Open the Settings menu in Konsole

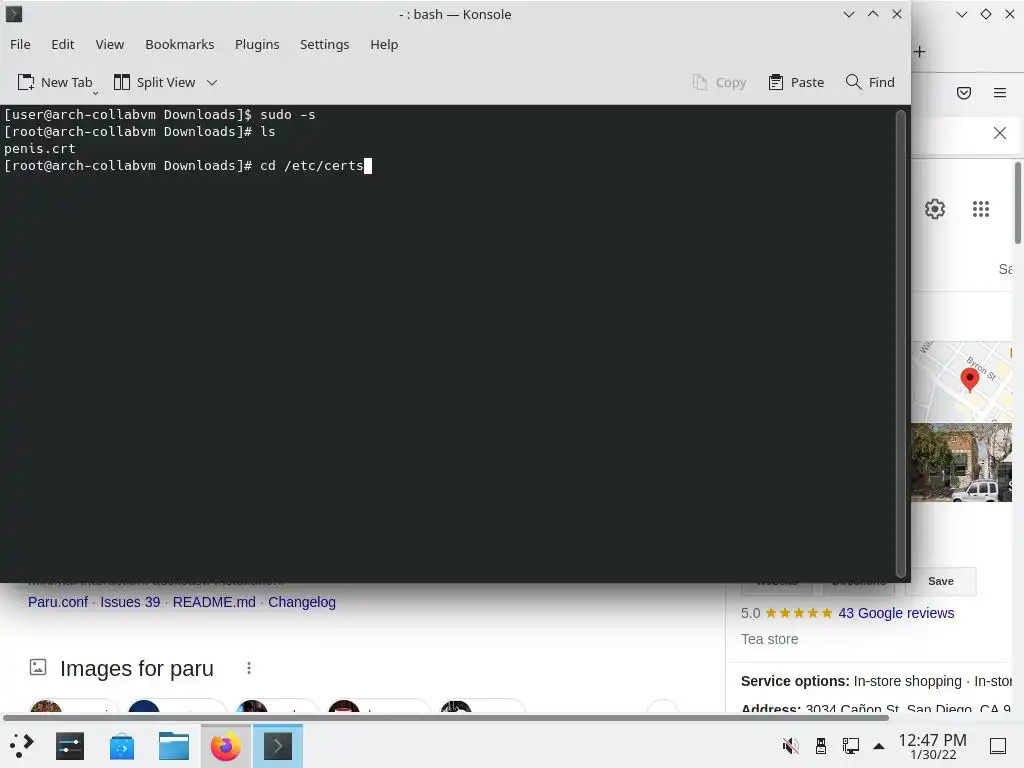click(325, 44)
